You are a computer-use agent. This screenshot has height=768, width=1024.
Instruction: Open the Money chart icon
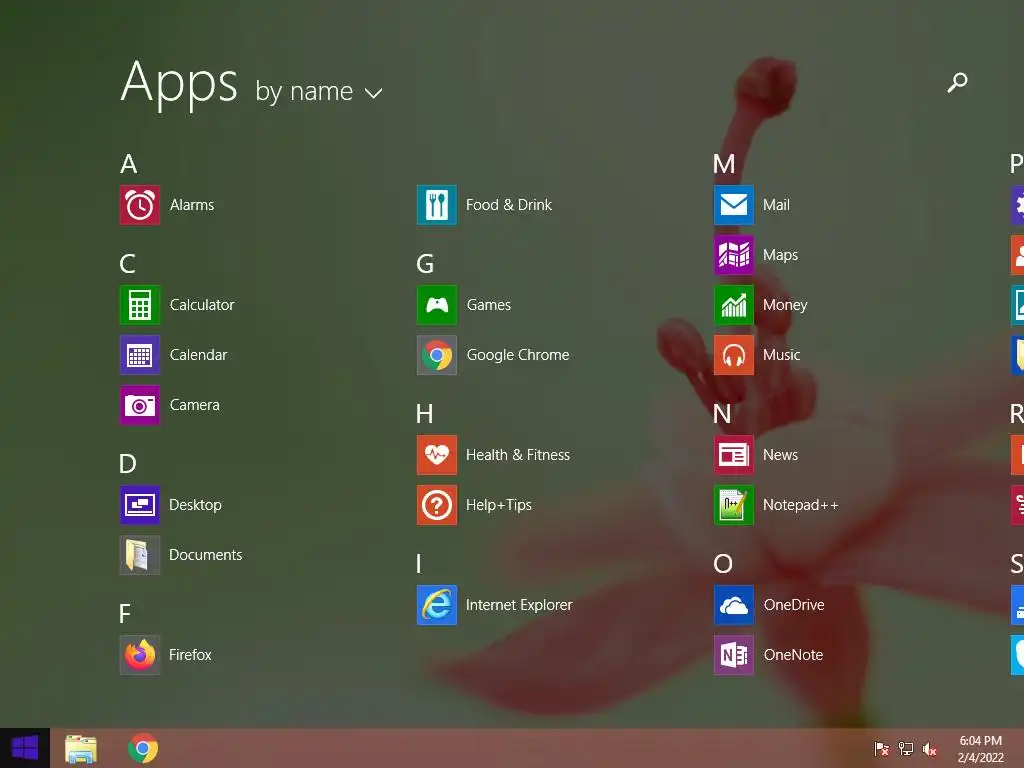pos(734,305)
